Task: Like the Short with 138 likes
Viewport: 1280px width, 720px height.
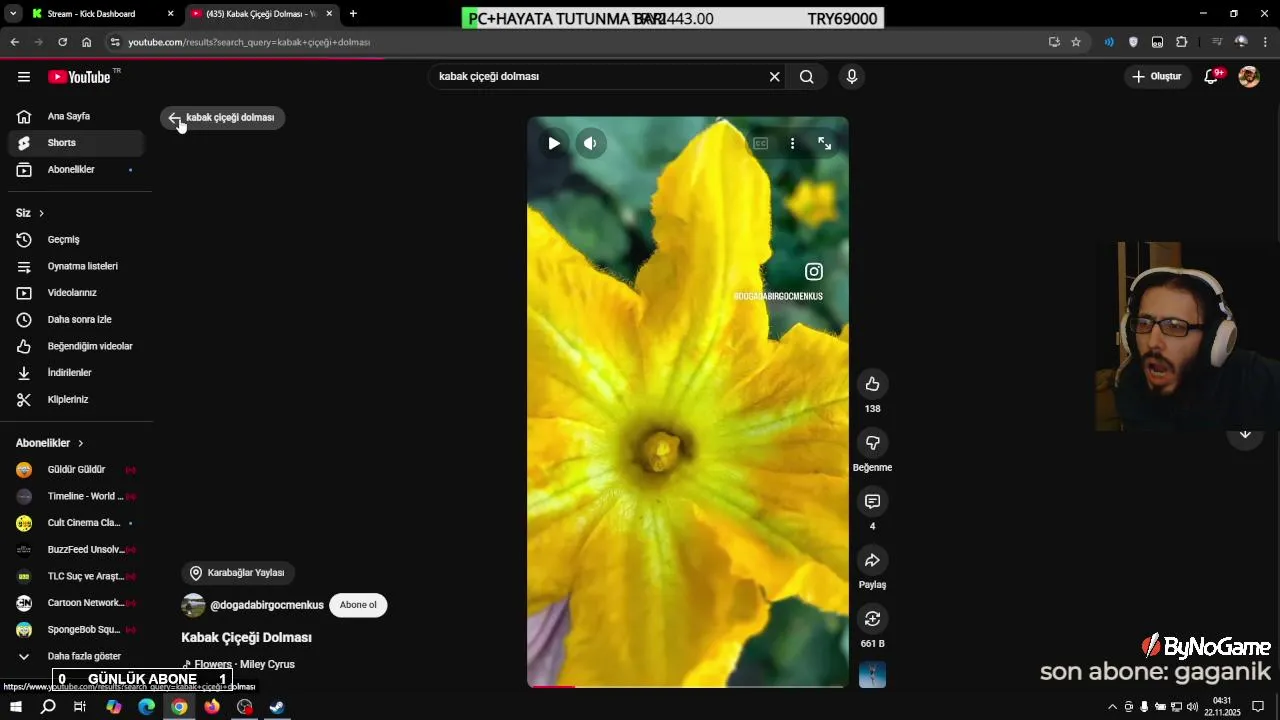Action: point(872,384)
